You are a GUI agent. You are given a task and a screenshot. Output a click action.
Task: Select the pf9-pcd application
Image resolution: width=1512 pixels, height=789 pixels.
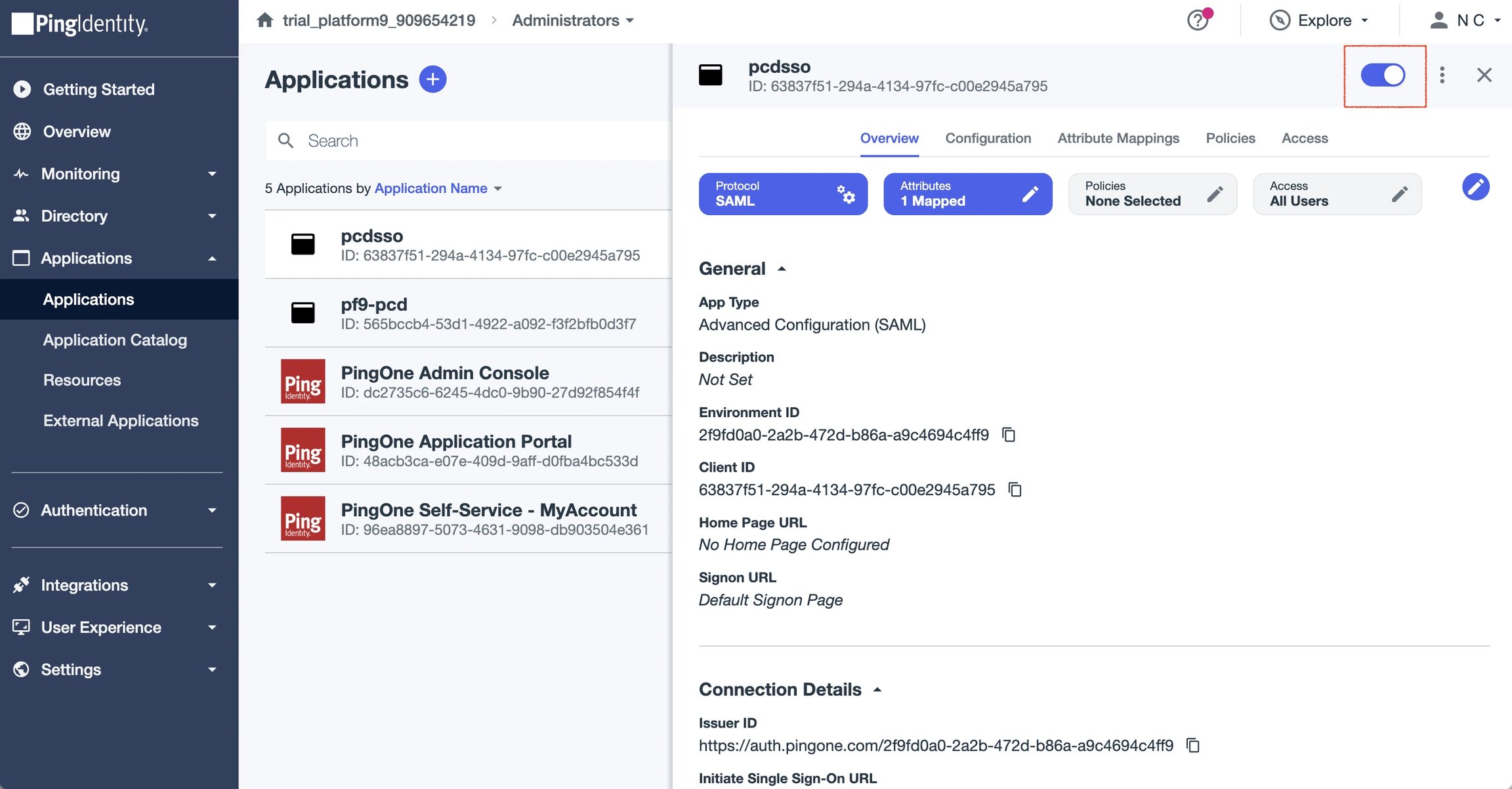coord(468,313)
